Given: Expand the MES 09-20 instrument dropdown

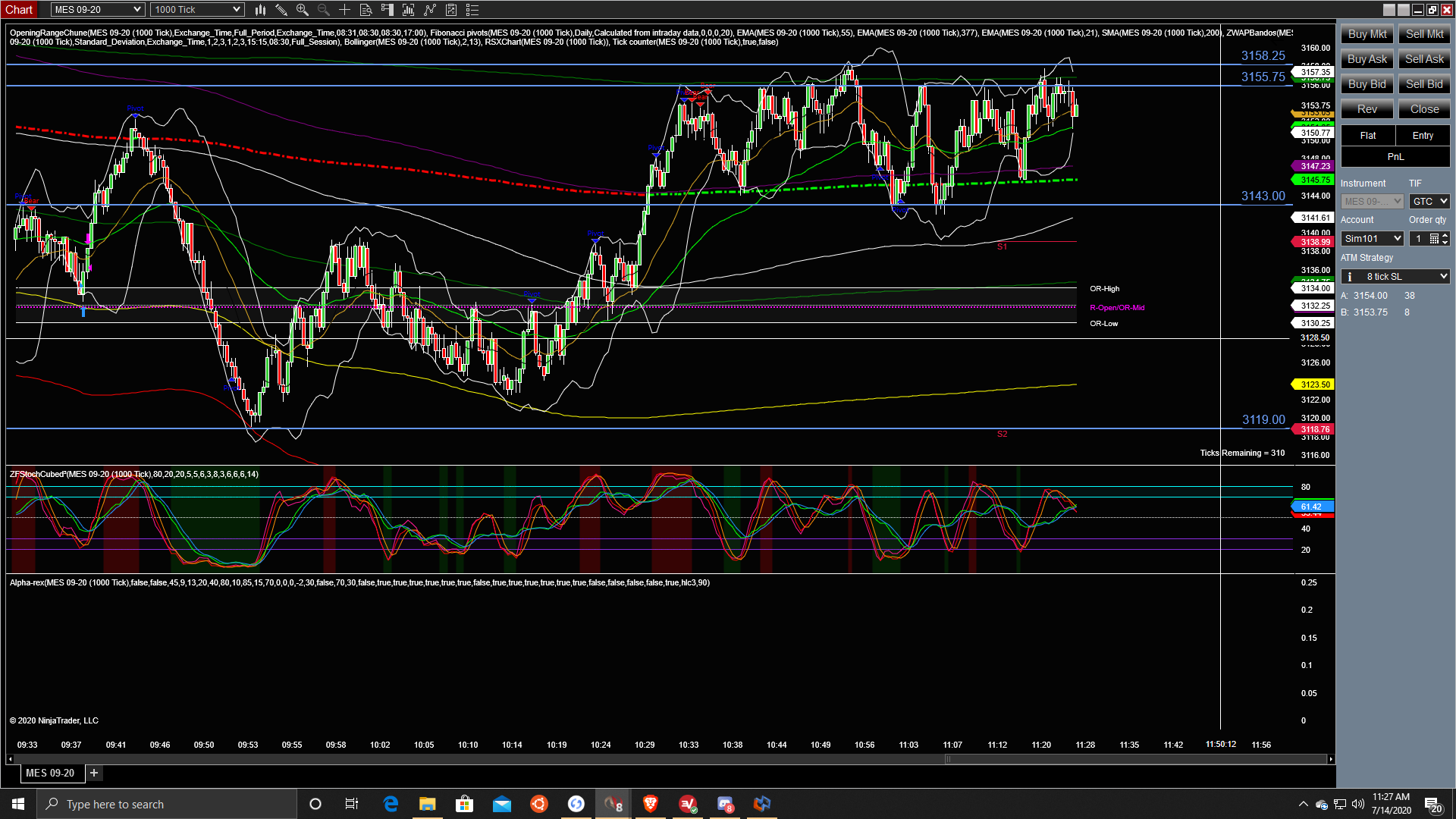Looking at the screenshot, I should point(137,10).
